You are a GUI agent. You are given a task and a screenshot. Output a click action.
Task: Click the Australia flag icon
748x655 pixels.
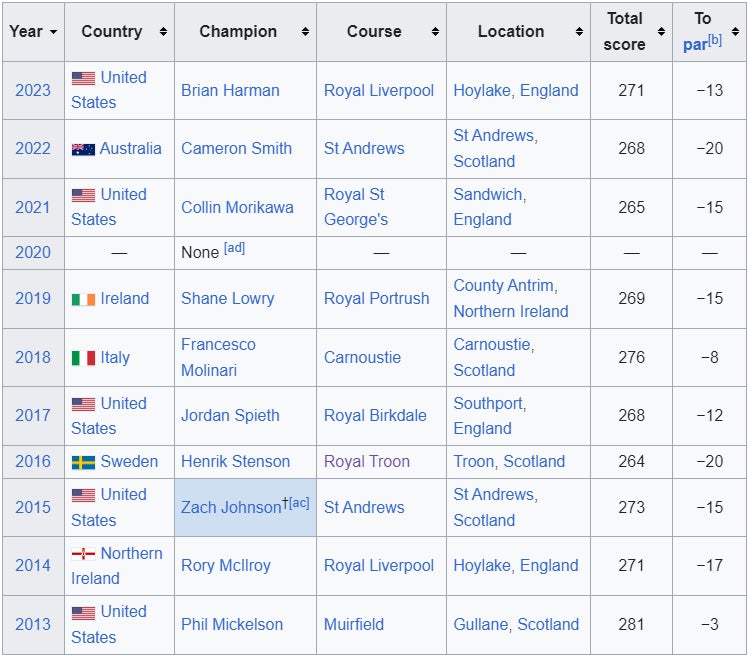pos(83,149)
